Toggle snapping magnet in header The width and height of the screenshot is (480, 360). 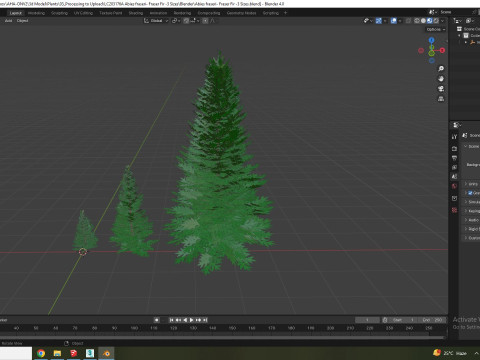pyautogui.click(x=186, y=21)
